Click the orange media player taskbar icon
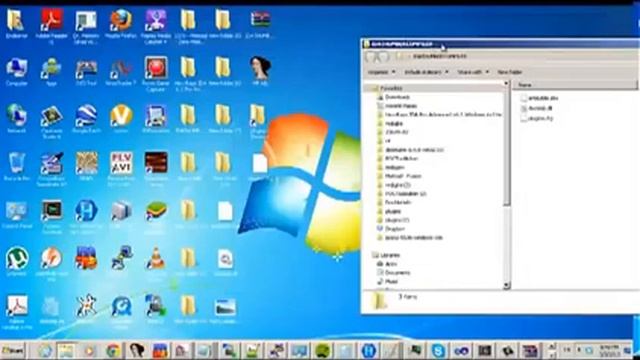Viewport: 640px width, 360px height. click(89, 351)
